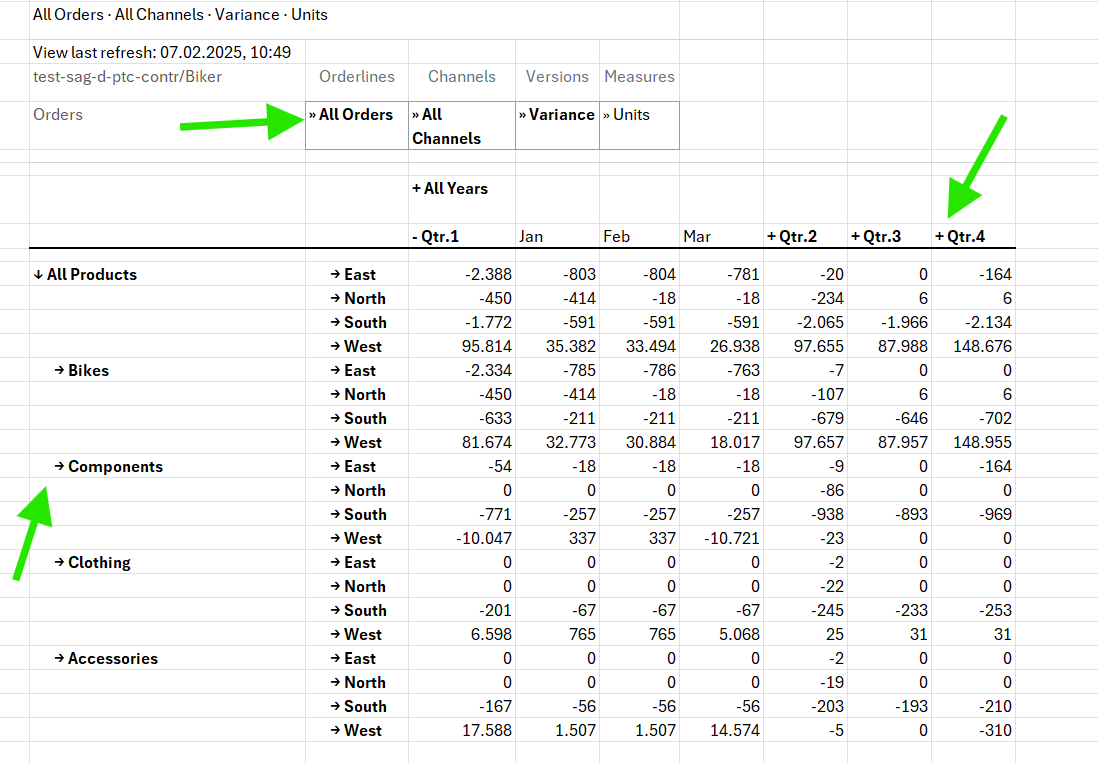
Task: Select the Jan column header
Action: point(531,237)
